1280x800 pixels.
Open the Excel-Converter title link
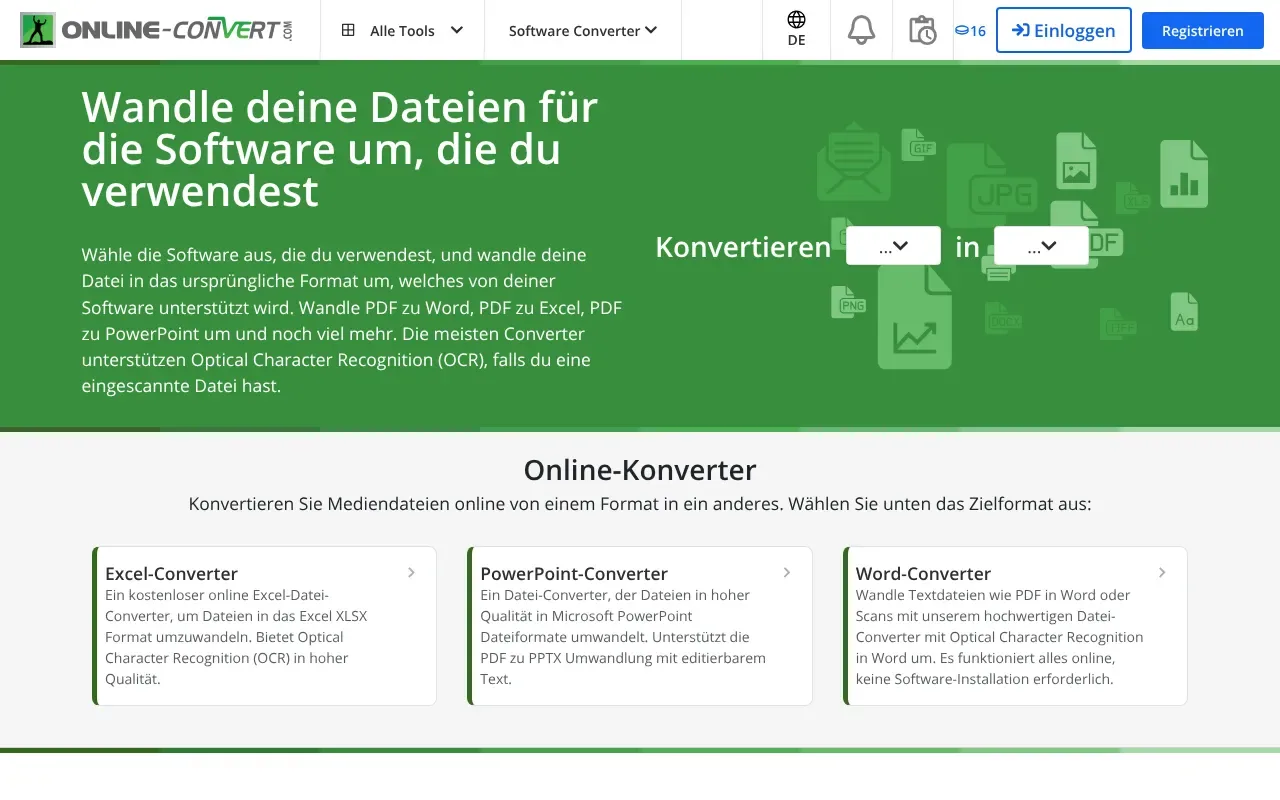171,574
